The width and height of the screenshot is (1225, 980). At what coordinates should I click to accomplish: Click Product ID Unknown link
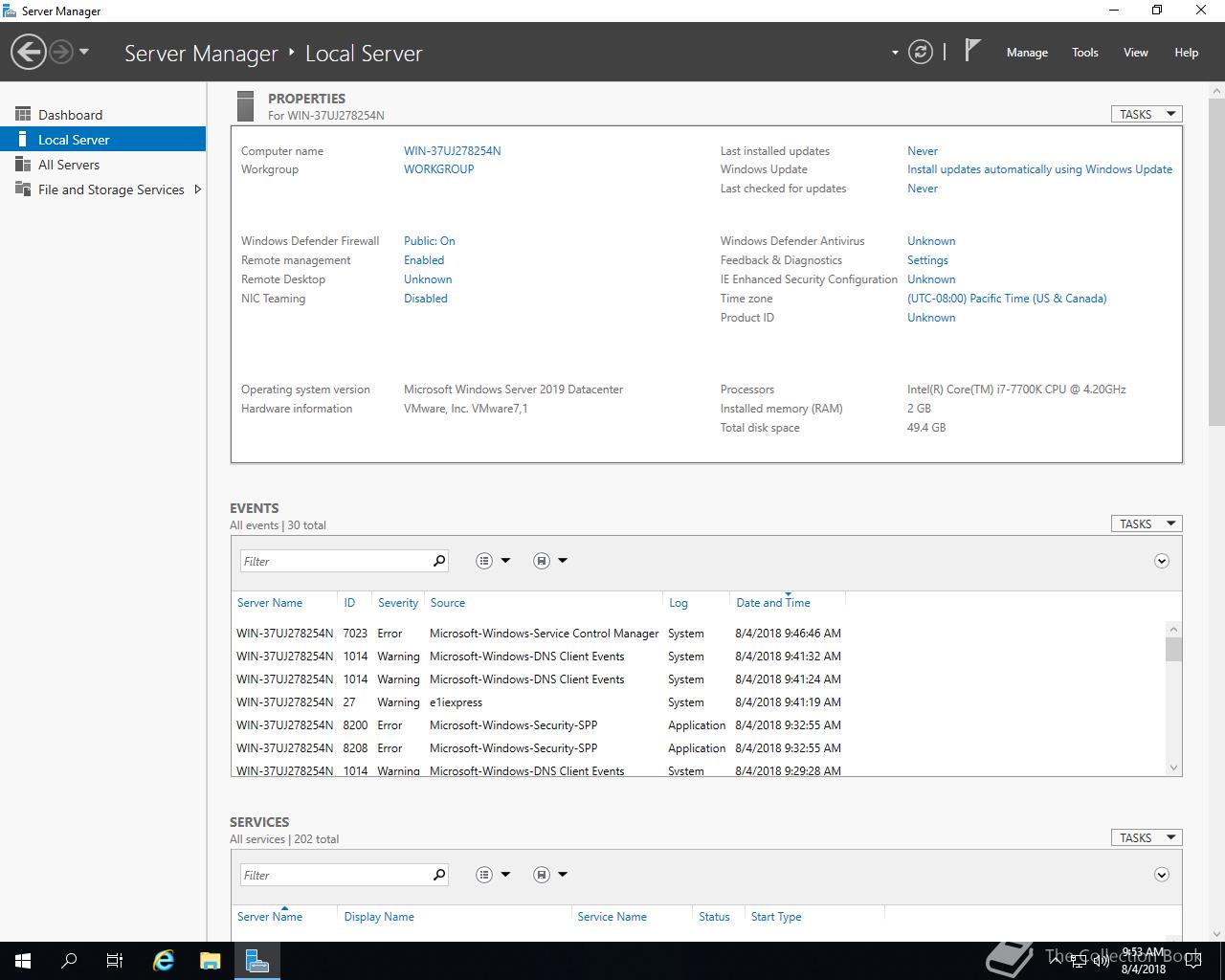(x=931, y=318)
